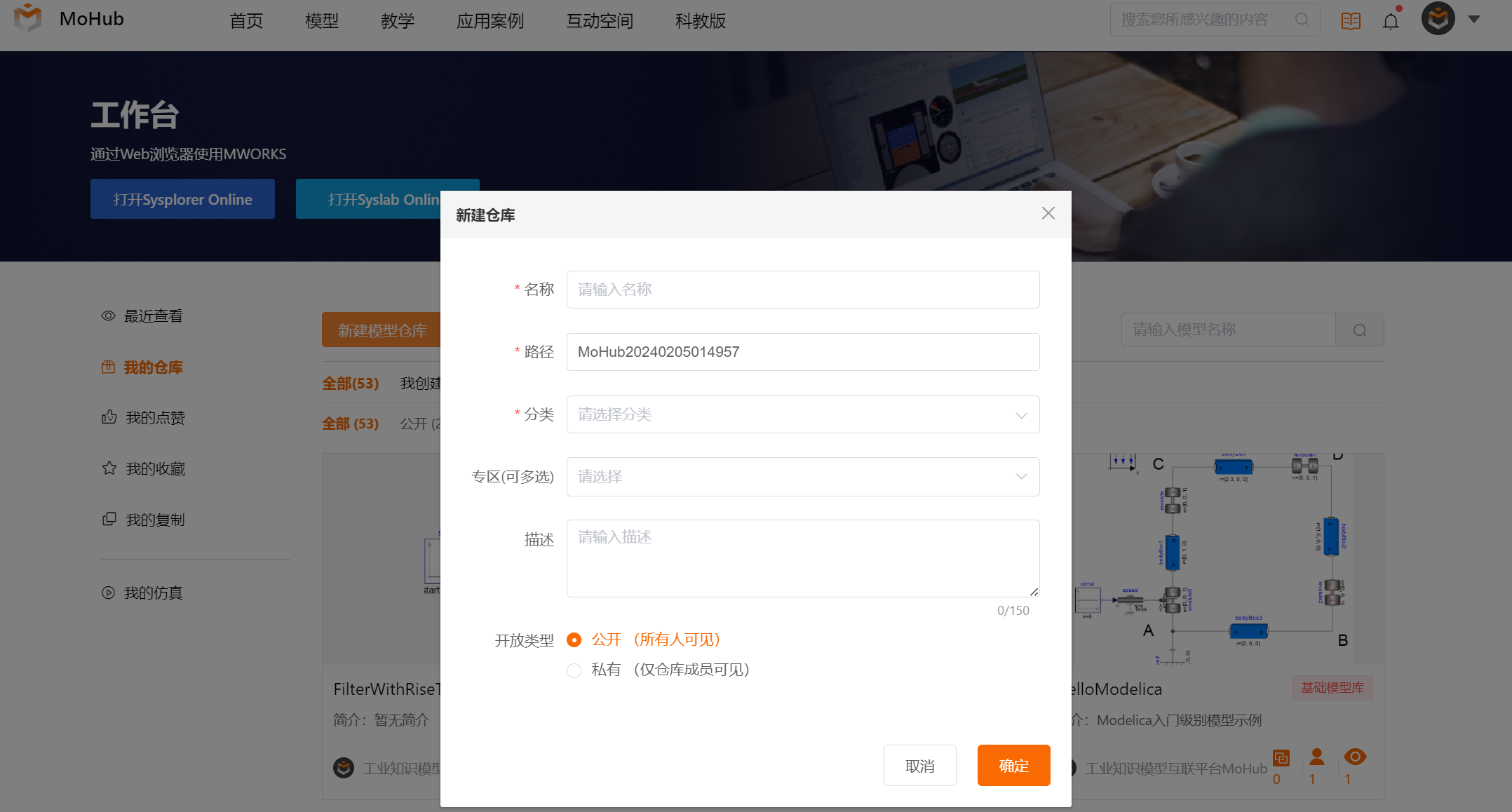Click 打开Sysplorer Online button
Viewport: 1512px width, 812px height.
click(182, 199)
